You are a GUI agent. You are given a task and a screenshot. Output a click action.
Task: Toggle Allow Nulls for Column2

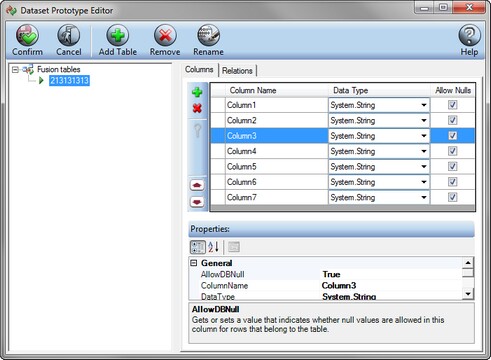[x=452, y=120]
